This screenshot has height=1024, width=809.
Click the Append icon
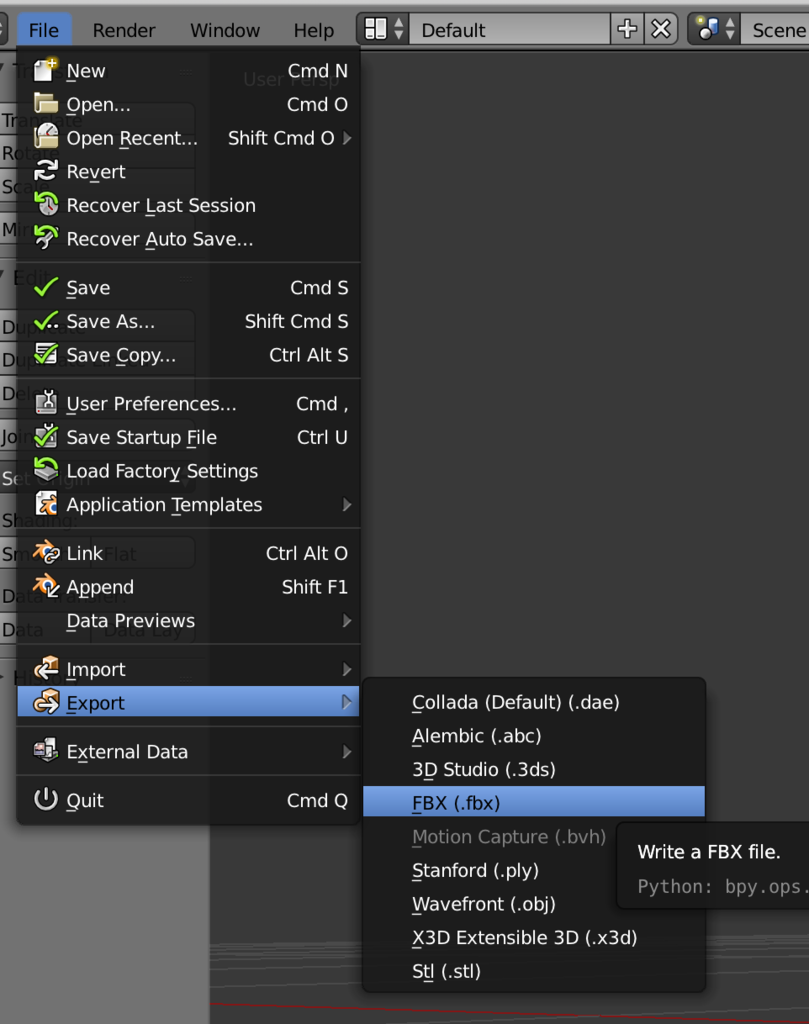click(46, 586)
